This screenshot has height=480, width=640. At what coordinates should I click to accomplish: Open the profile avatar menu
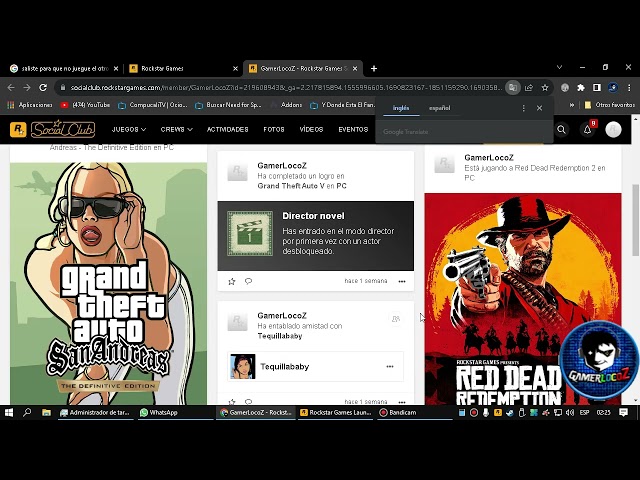tap(613, 129)
